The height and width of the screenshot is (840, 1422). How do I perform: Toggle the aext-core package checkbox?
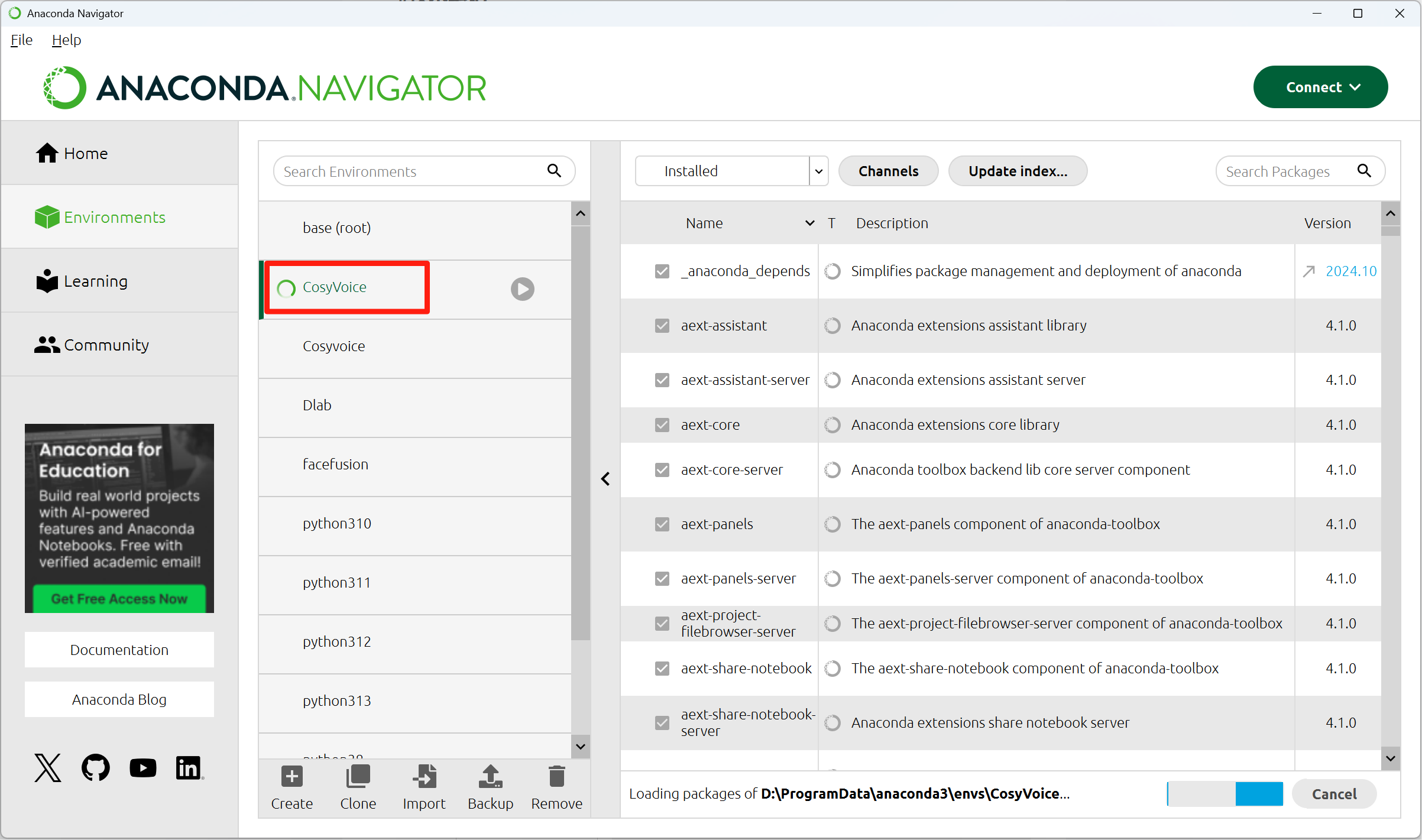662,425
